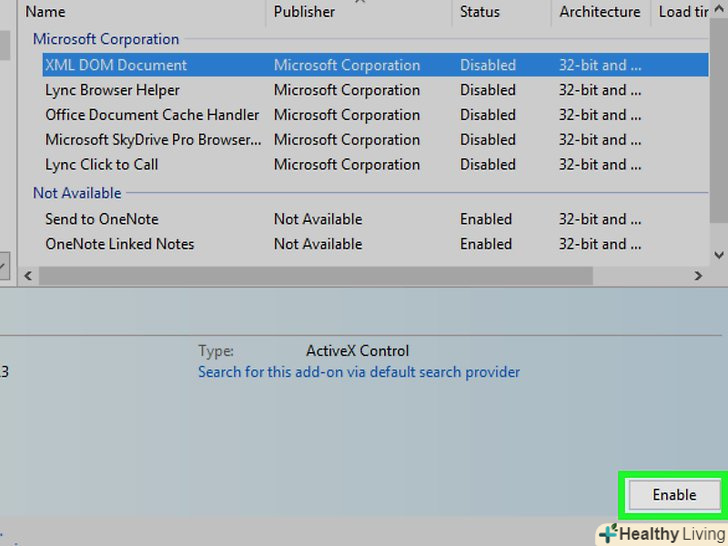
Task: Select the Lync Browser Helper add-on
Action: (x=112, y=90)
